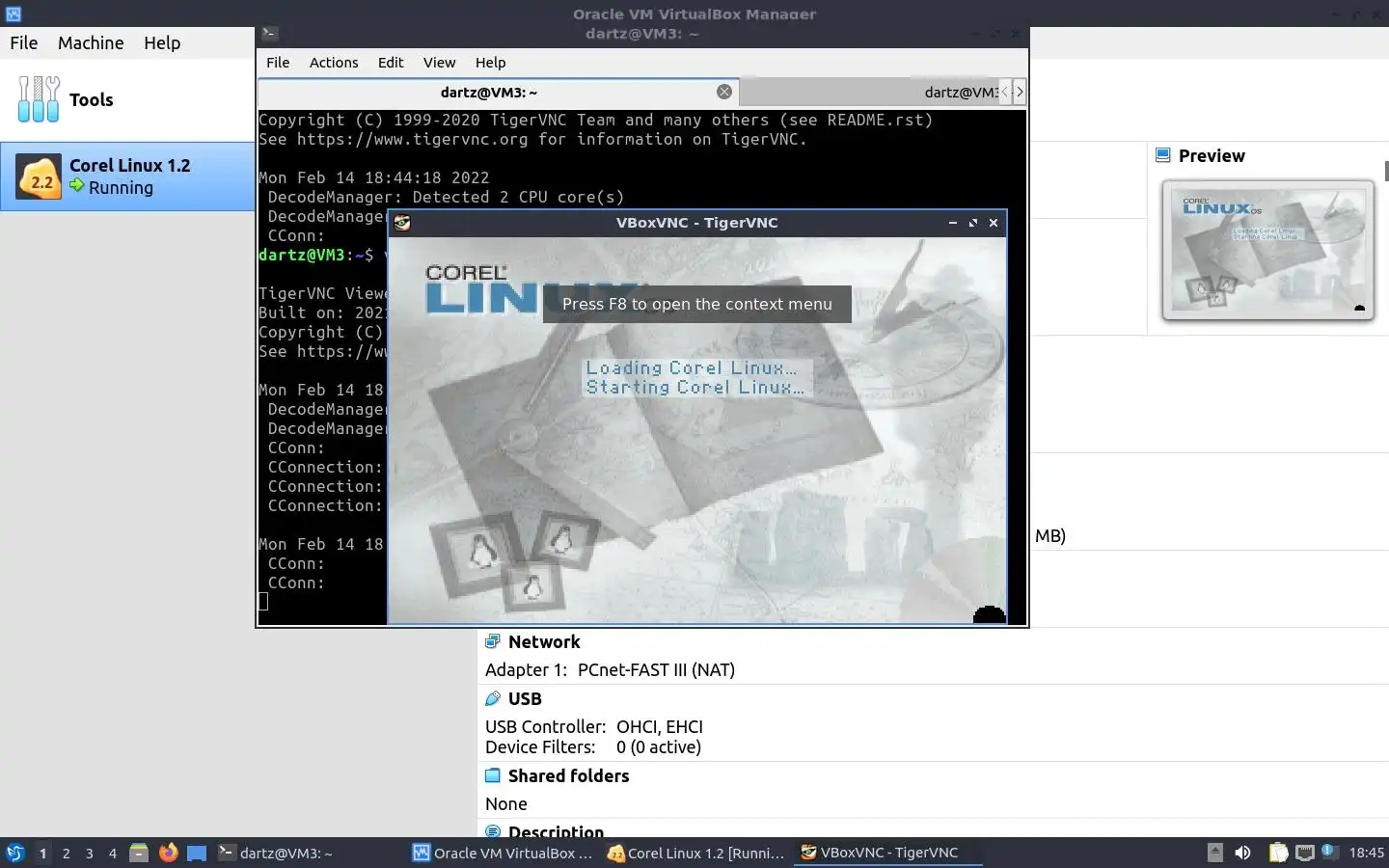
Task: Open the USB section header link
Action: [525, 698]
